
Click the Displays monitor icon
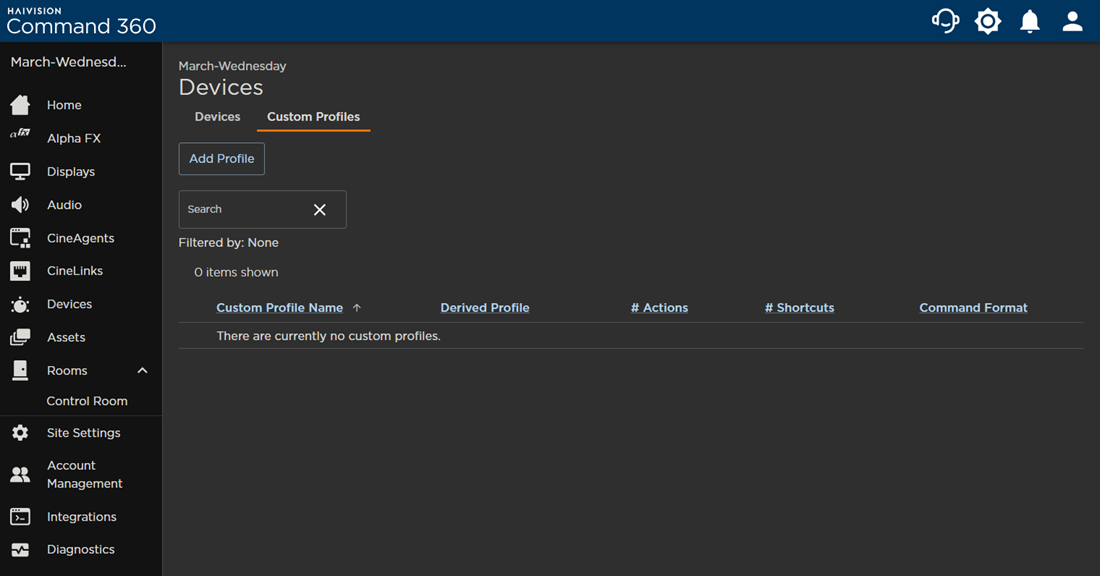(20, 171)
